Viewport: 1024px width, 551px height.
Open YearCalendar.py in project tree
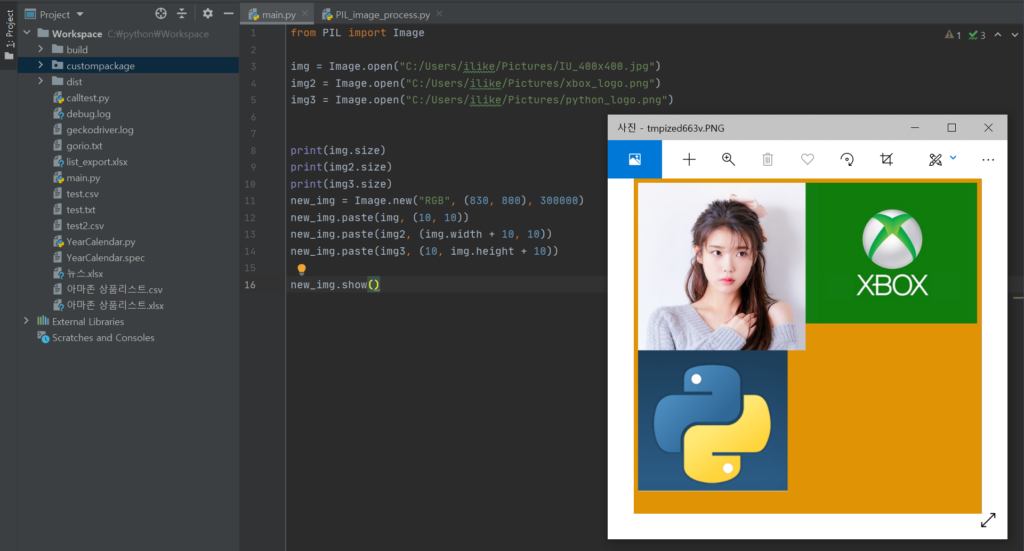pos(100,242)
